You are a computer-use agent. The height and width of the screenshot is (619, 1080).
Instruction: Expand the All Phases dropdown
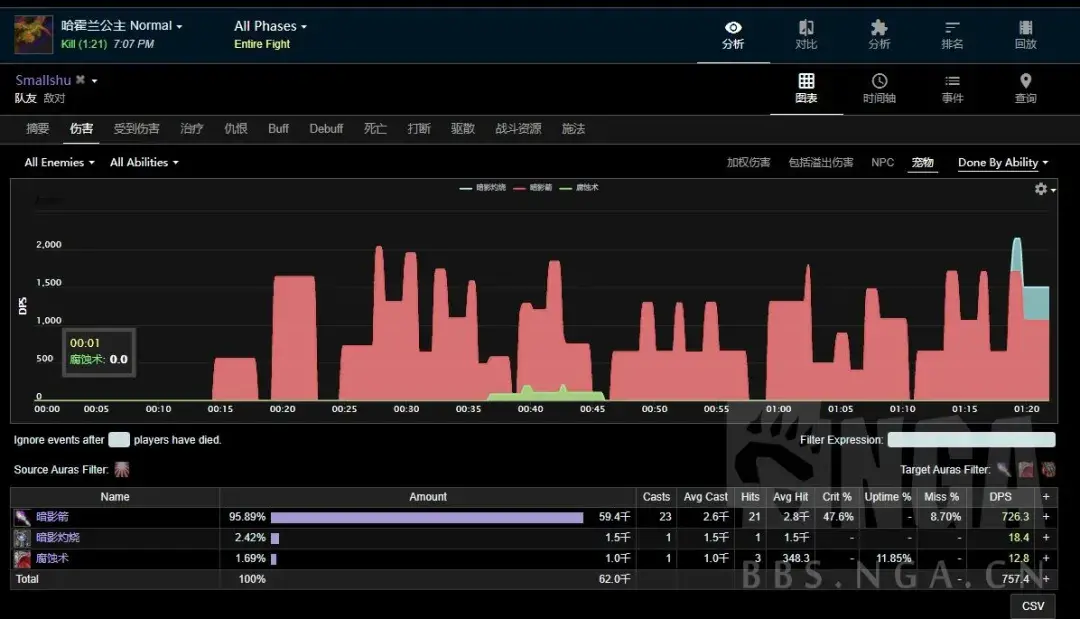pos(270,26)
